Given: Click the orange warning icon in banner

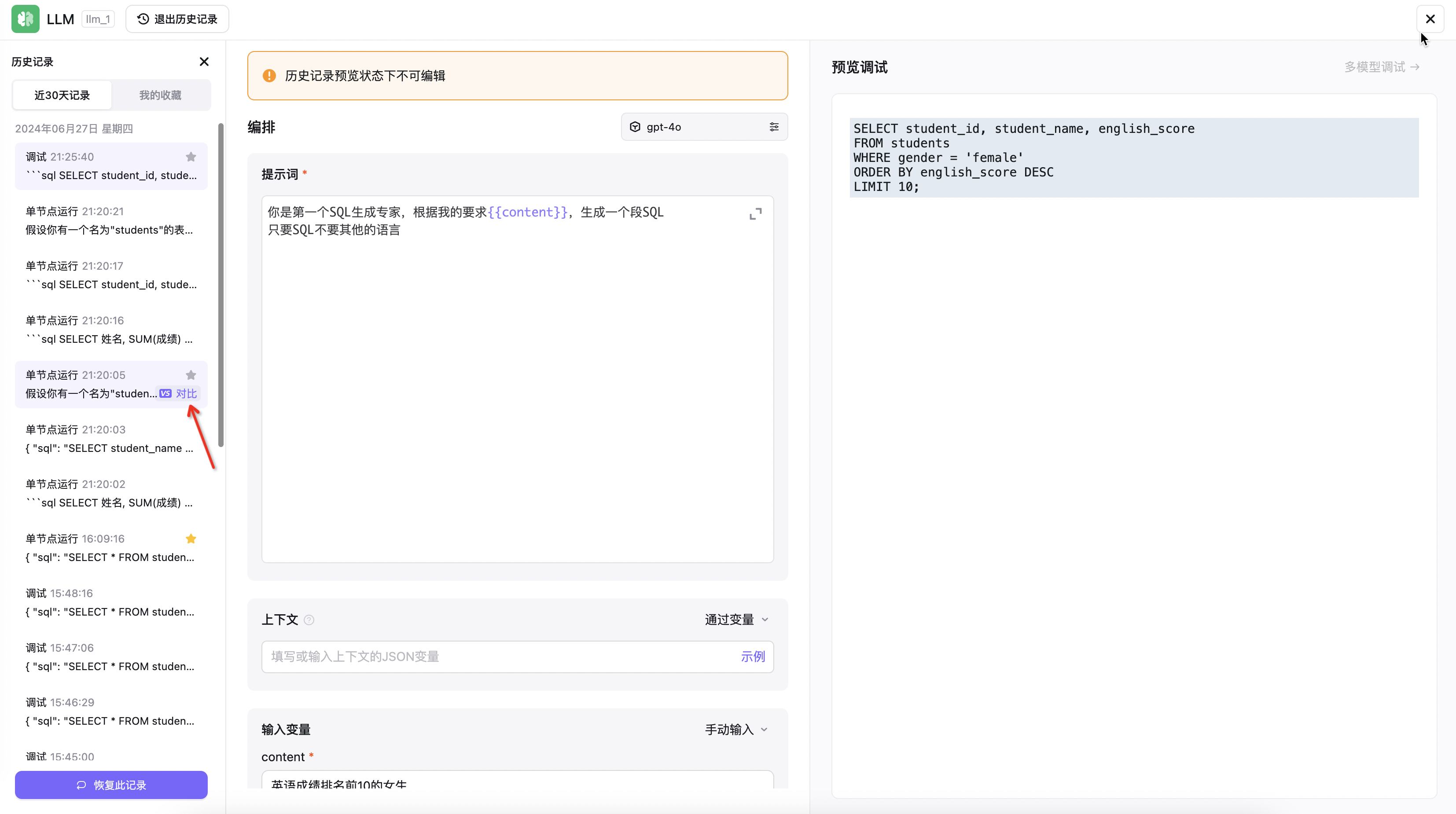Looking at the screenshot, I should [269, 76].
